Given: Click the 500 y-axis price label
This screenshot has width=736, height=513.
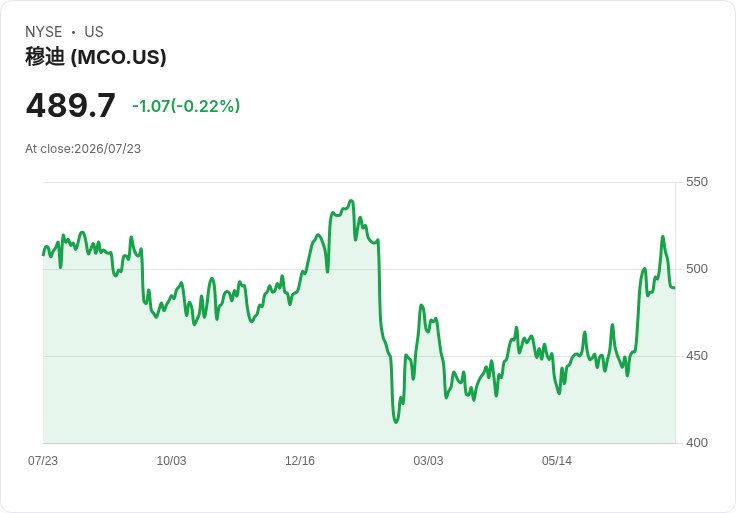Looking at the screenshot, I should 697,269.
